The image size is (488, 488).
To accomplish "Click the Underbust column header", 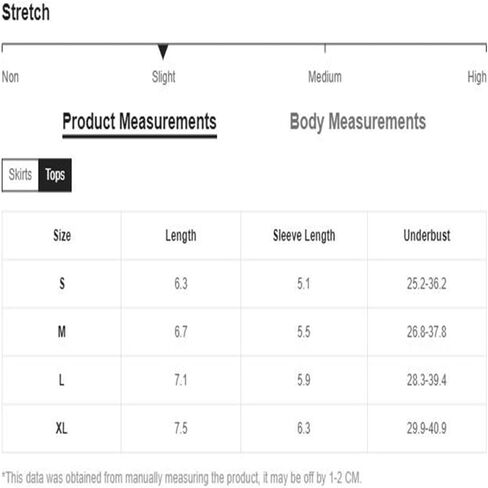I will click(427, 235).
